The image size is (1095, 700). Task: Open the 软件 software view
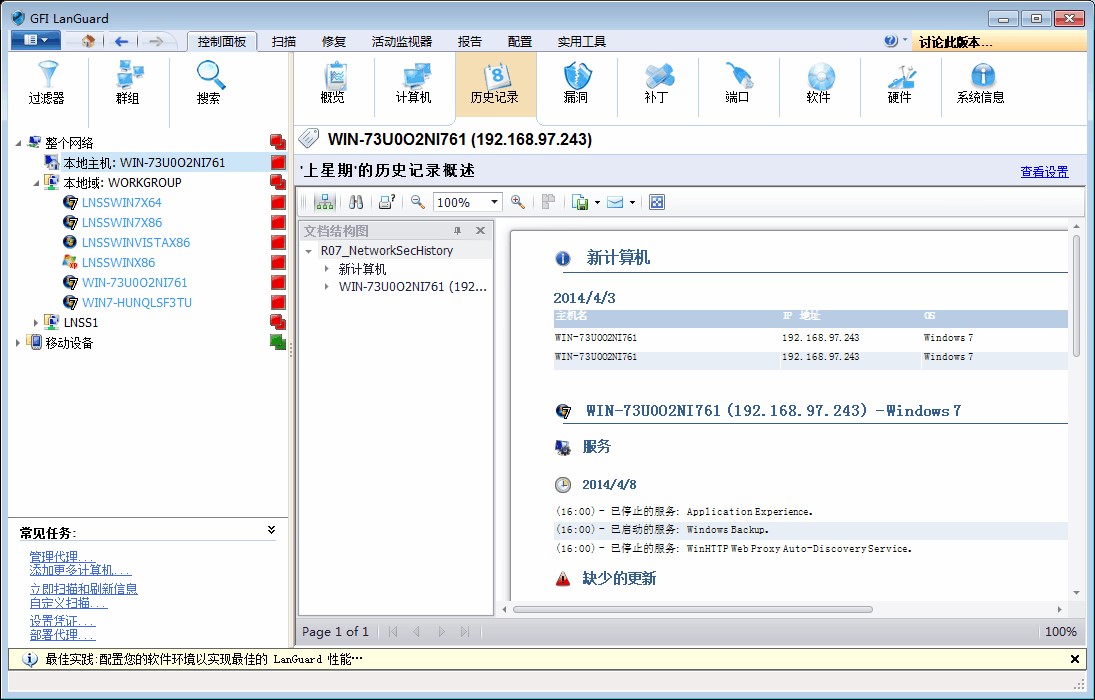click(x=819, y=83)
